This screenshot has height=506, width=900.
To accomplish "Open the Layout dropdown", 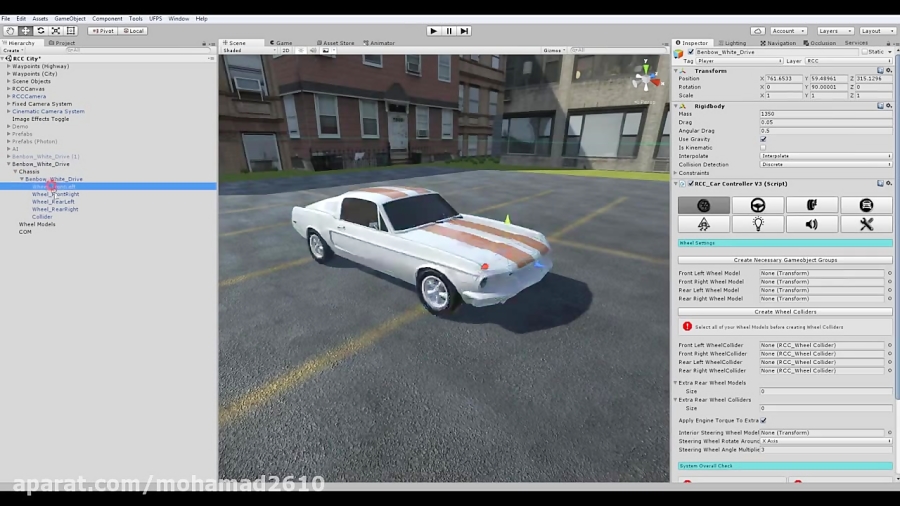I will pos(878,31).
